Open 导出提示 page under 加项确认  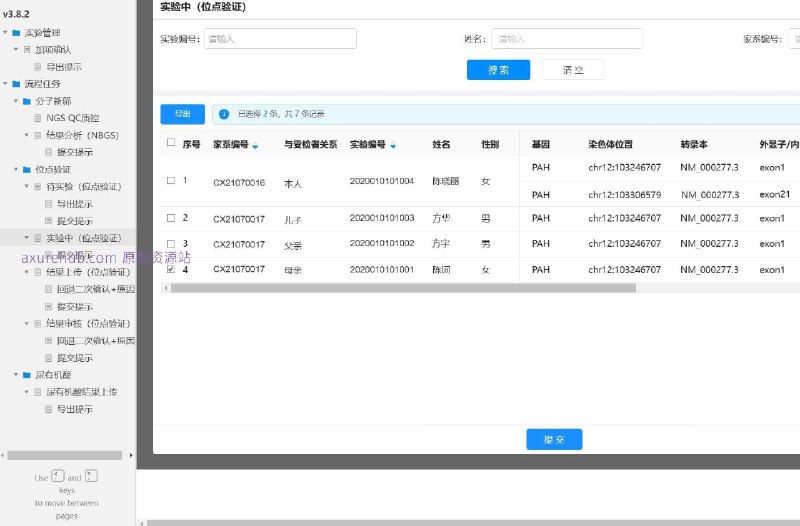(x=64, y=67)
